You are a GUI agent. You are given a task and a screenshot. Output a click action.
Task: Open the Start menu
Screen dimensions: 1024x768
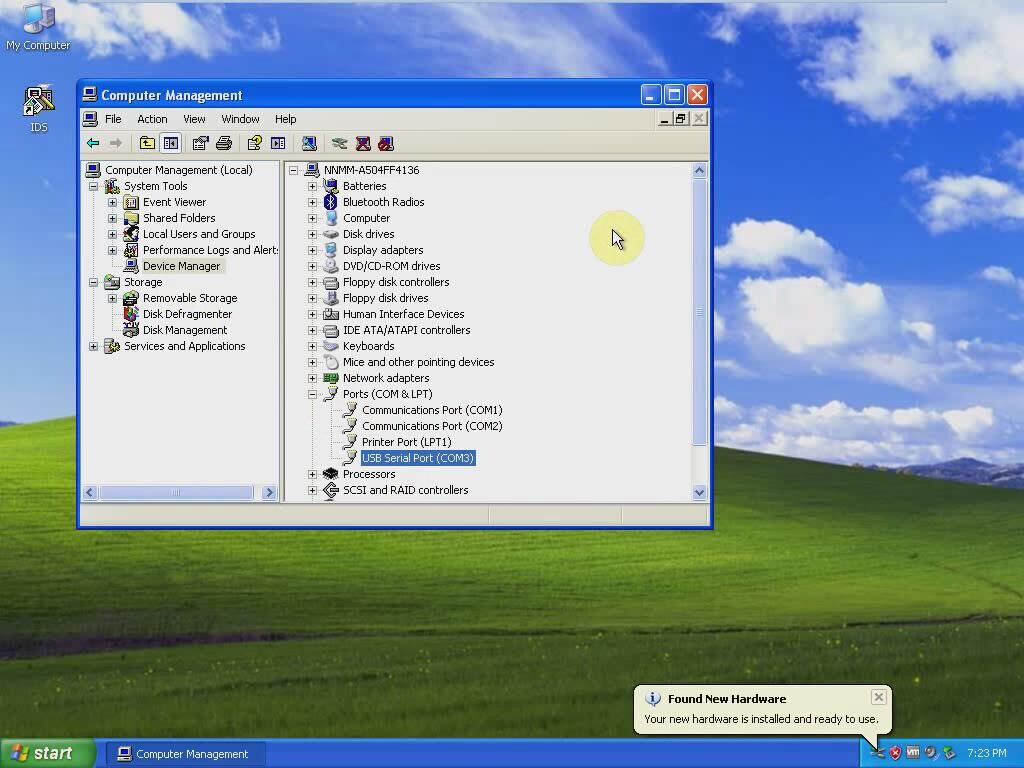[48, 754]
